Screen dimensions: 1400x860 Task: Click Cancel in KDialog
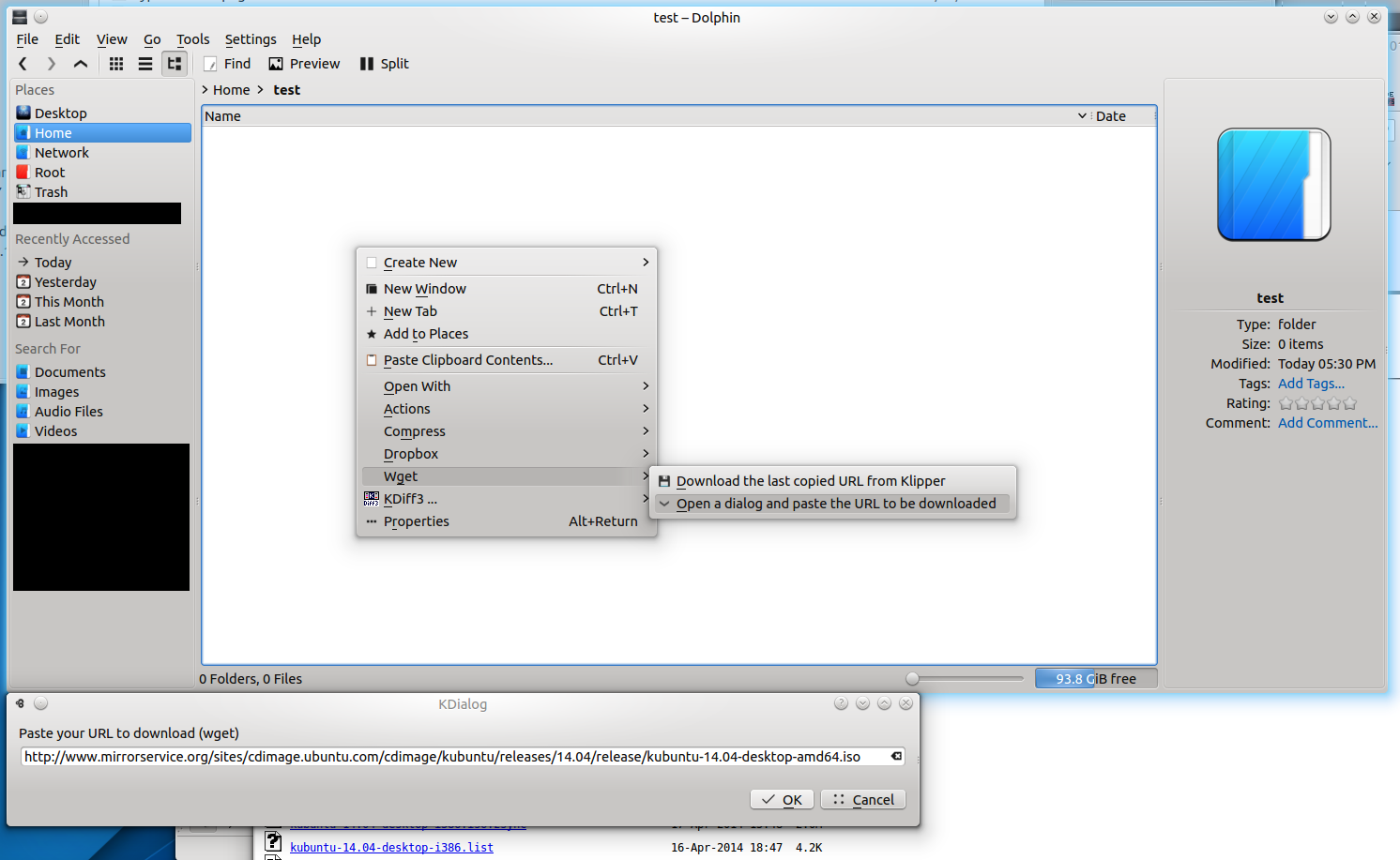pyautogui.click(x=863, y=799)
